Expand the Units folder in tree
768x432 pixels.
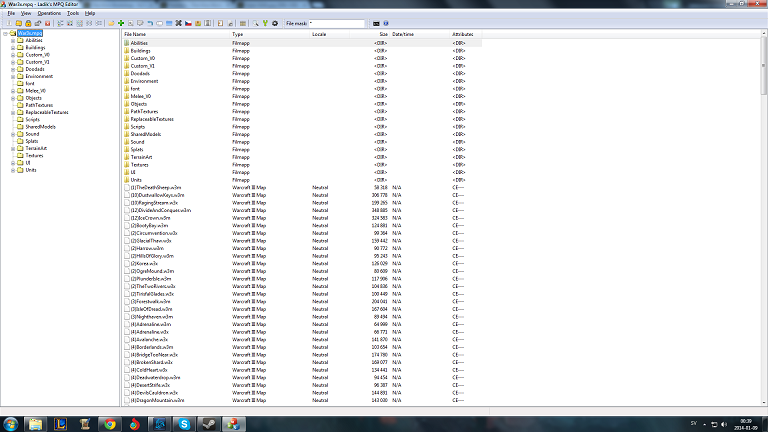point(13,170)
